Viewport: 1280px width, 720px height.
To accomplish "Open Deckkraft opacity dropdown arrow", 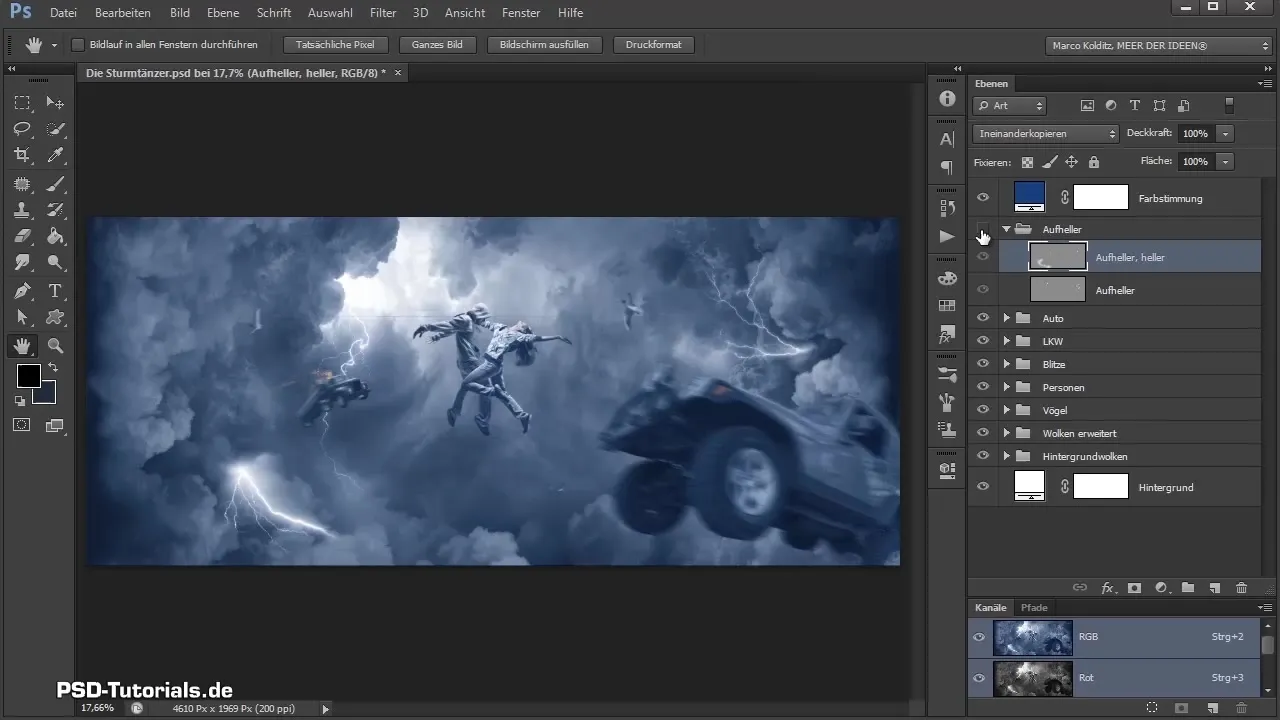I will click(1224, 133).
